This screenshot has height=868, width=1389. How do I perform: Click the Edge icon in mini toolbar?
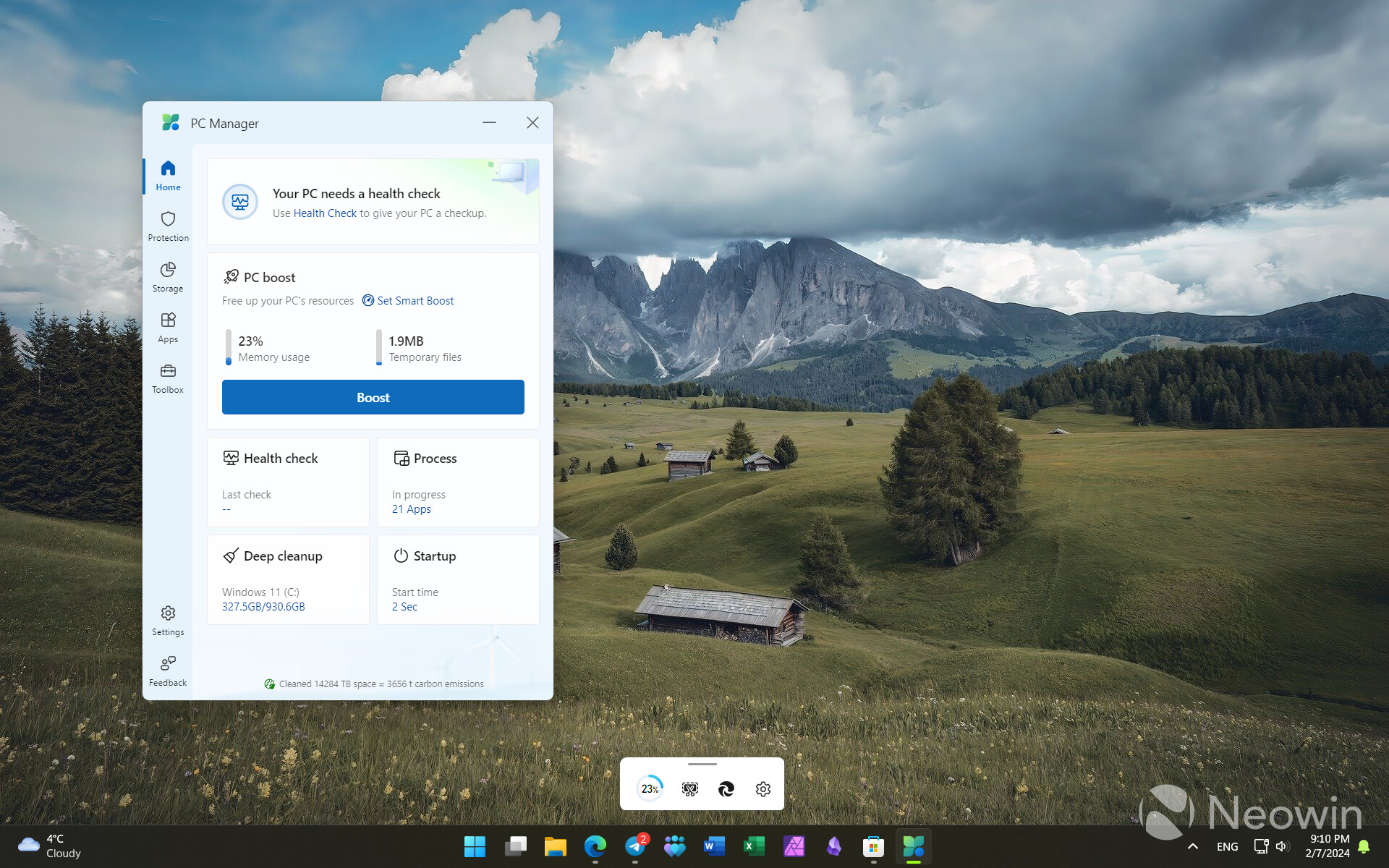(726, 789)
